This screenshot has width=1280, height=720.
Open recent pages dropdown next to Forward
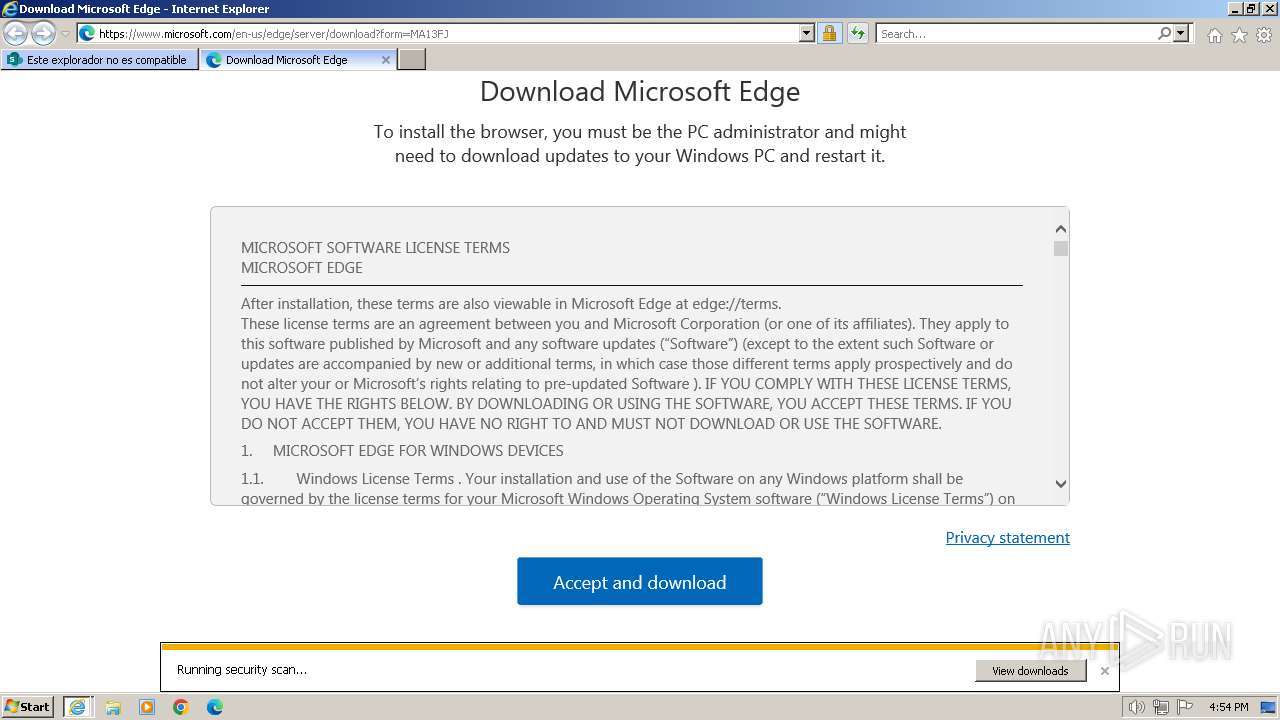65,33
